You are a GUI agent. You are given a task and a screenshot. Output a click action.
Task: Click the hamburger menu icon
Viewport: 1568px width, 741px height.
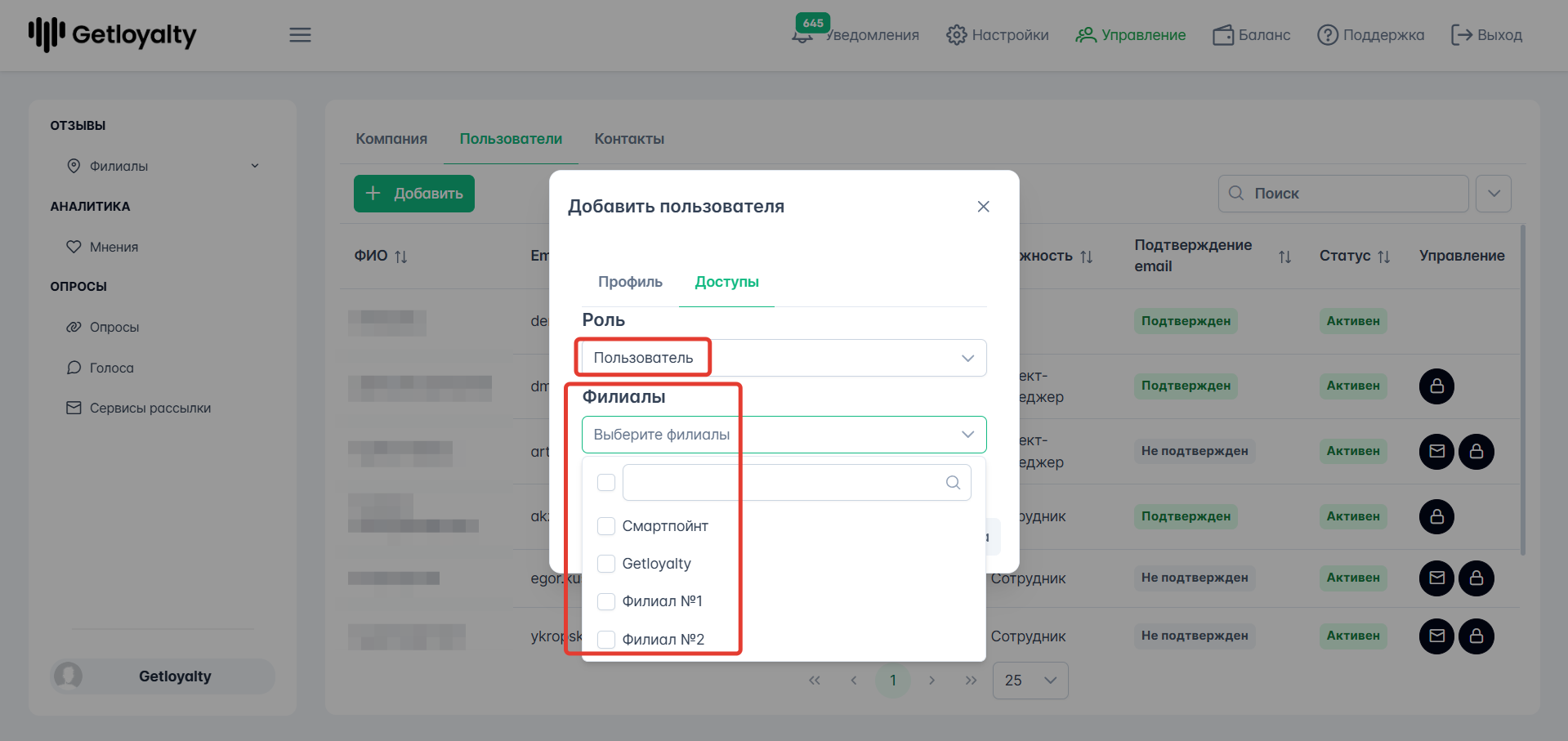coord(300,35)
